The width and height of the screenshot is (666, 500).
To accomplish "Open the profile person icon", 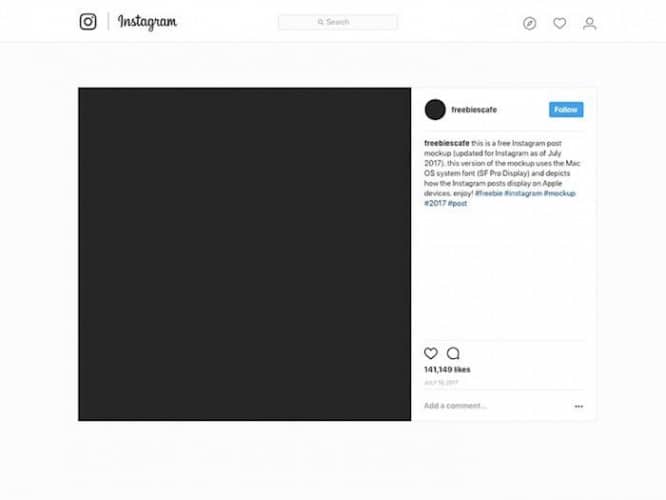I will [x=590, y=23].
